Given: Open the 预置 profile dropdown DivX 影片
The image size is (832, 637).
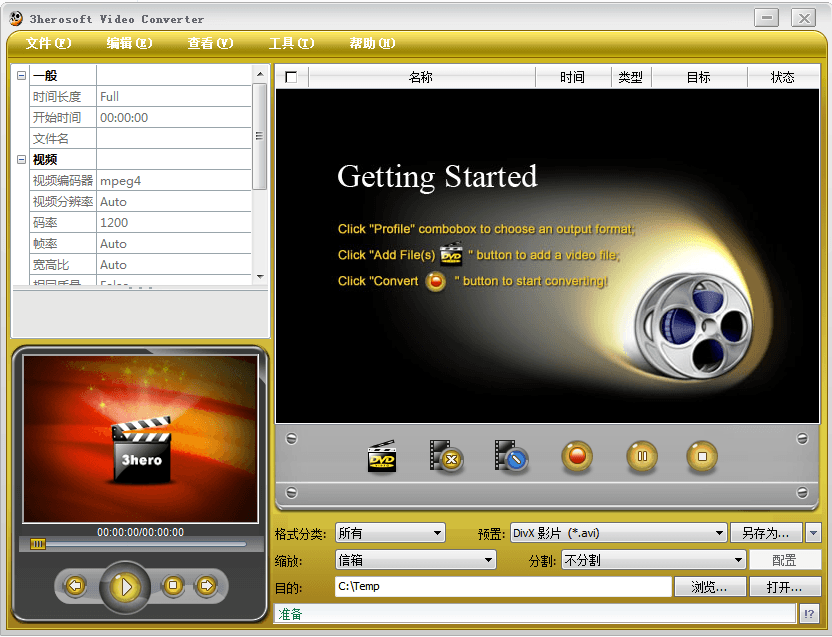Looking at the screenshot, I should click(618, 534).
